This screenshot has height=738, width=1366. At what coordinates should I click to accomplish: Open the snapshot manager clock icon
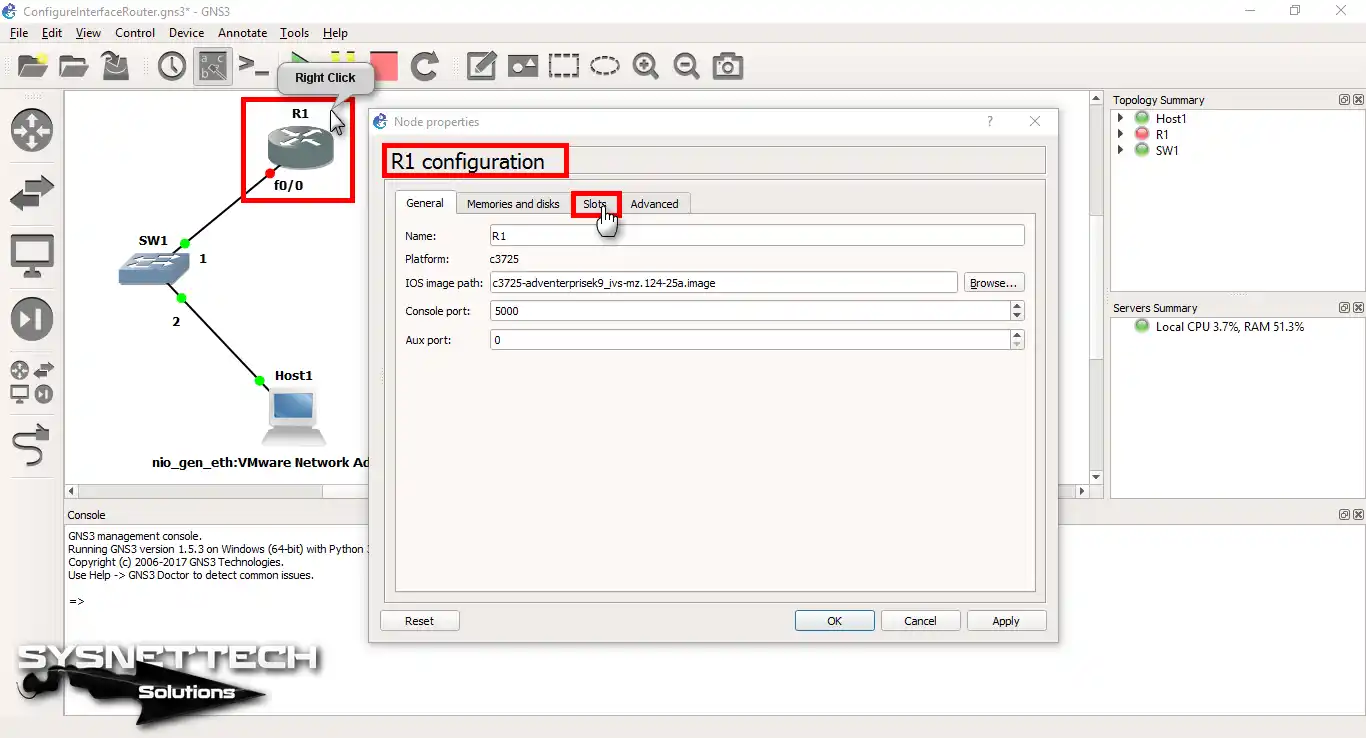171,67
